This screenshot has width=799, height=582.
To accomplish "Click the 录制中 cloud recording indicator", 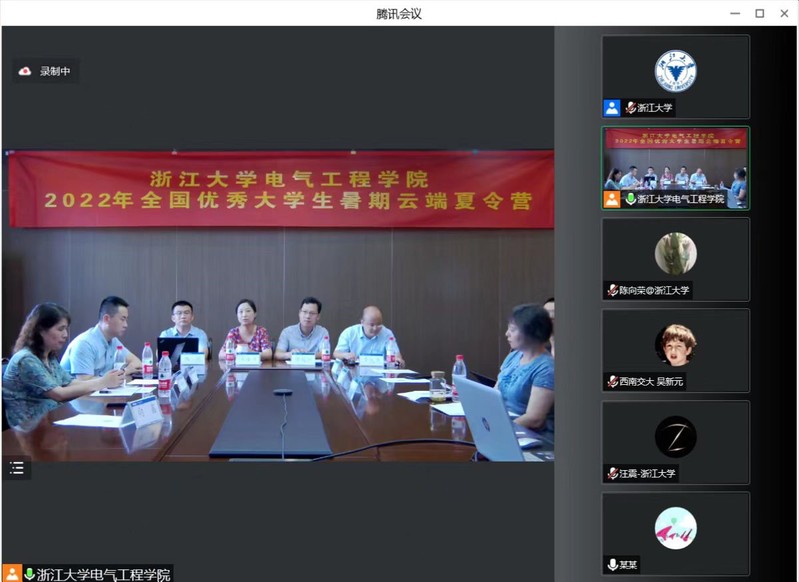I will pyautogui.click(x=45, y=71).
